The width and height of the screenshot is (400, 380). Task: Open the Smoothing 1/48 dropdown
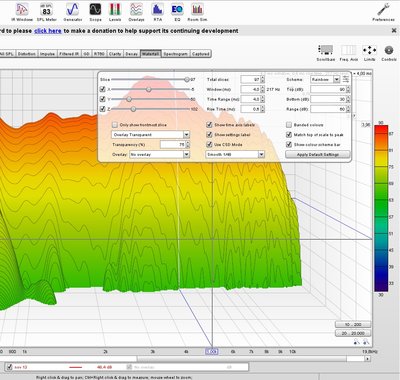(x=235, y=154)
